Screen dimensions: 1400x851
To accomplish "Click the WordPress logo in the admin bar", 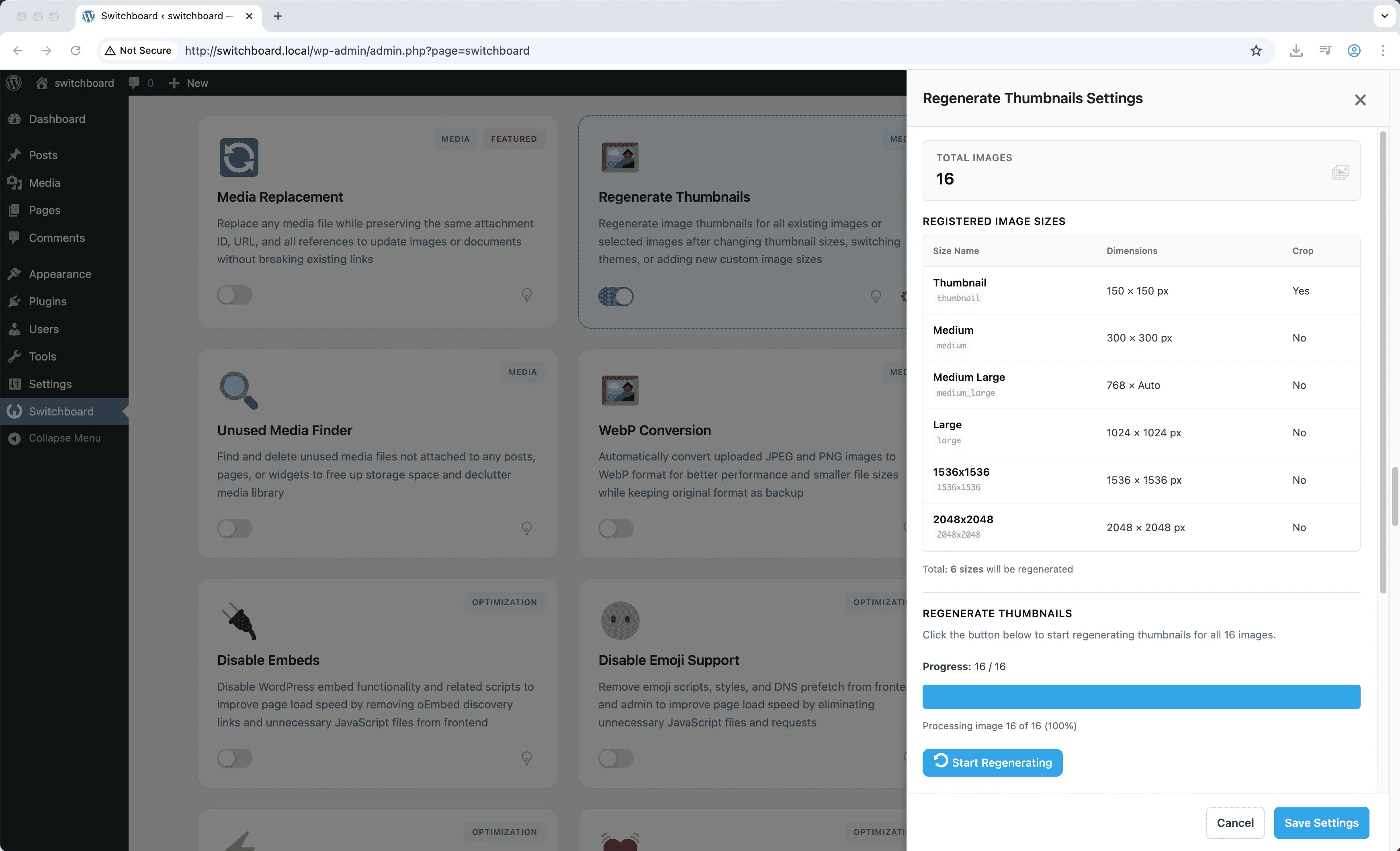I will click(x=14, y=83).
